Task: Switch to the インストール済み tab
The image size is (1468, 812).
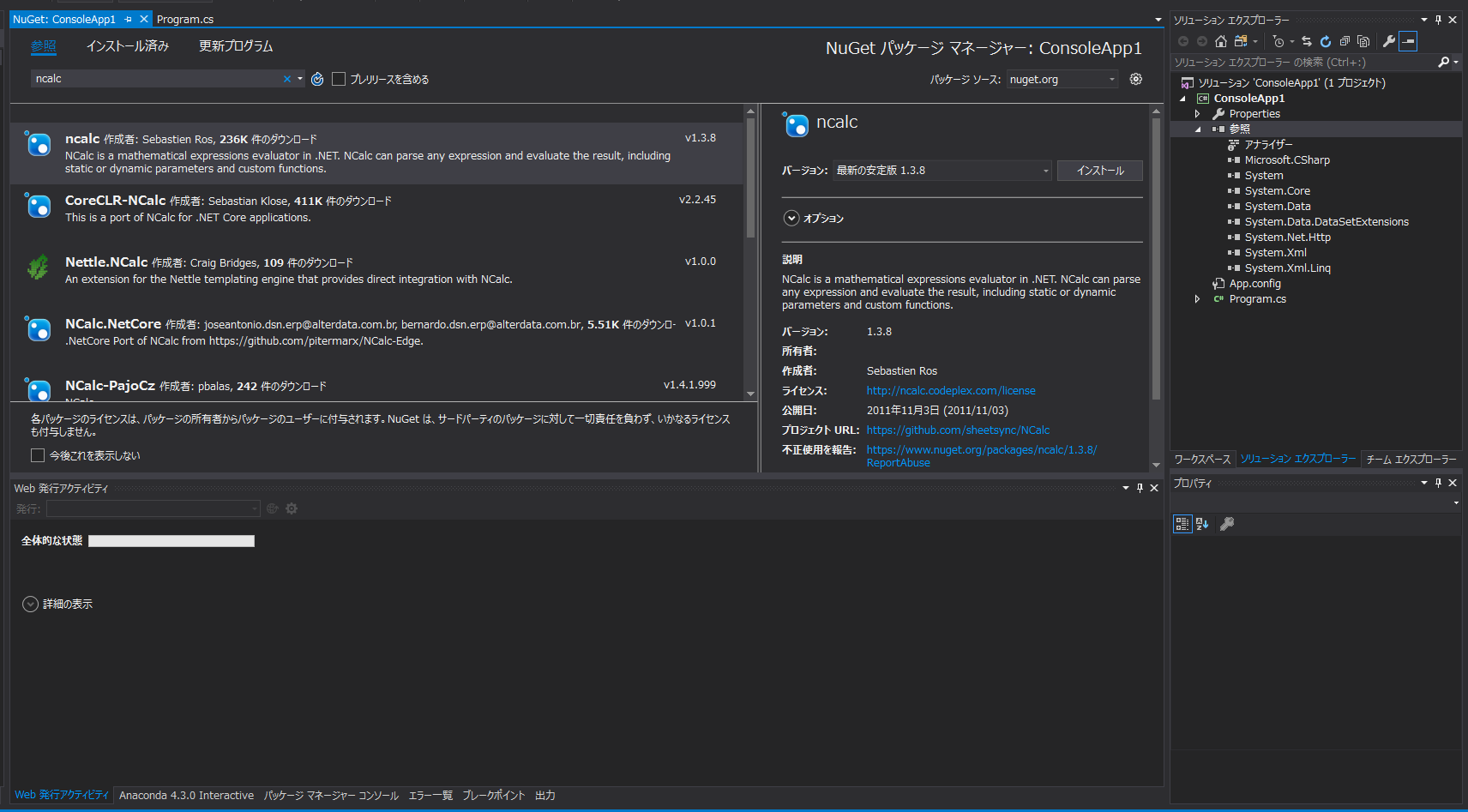Action: point(127,46)
